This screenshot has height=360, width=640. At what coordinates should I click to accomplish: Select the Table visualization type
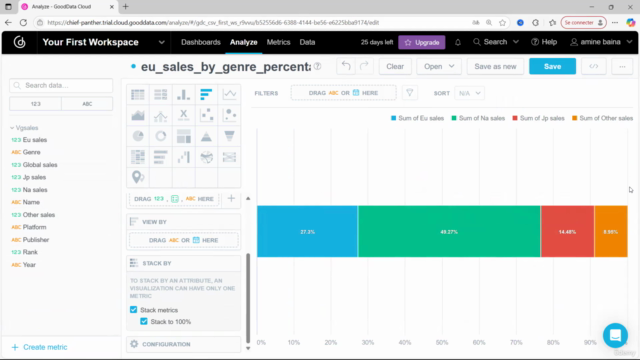[x=138, y=94]
